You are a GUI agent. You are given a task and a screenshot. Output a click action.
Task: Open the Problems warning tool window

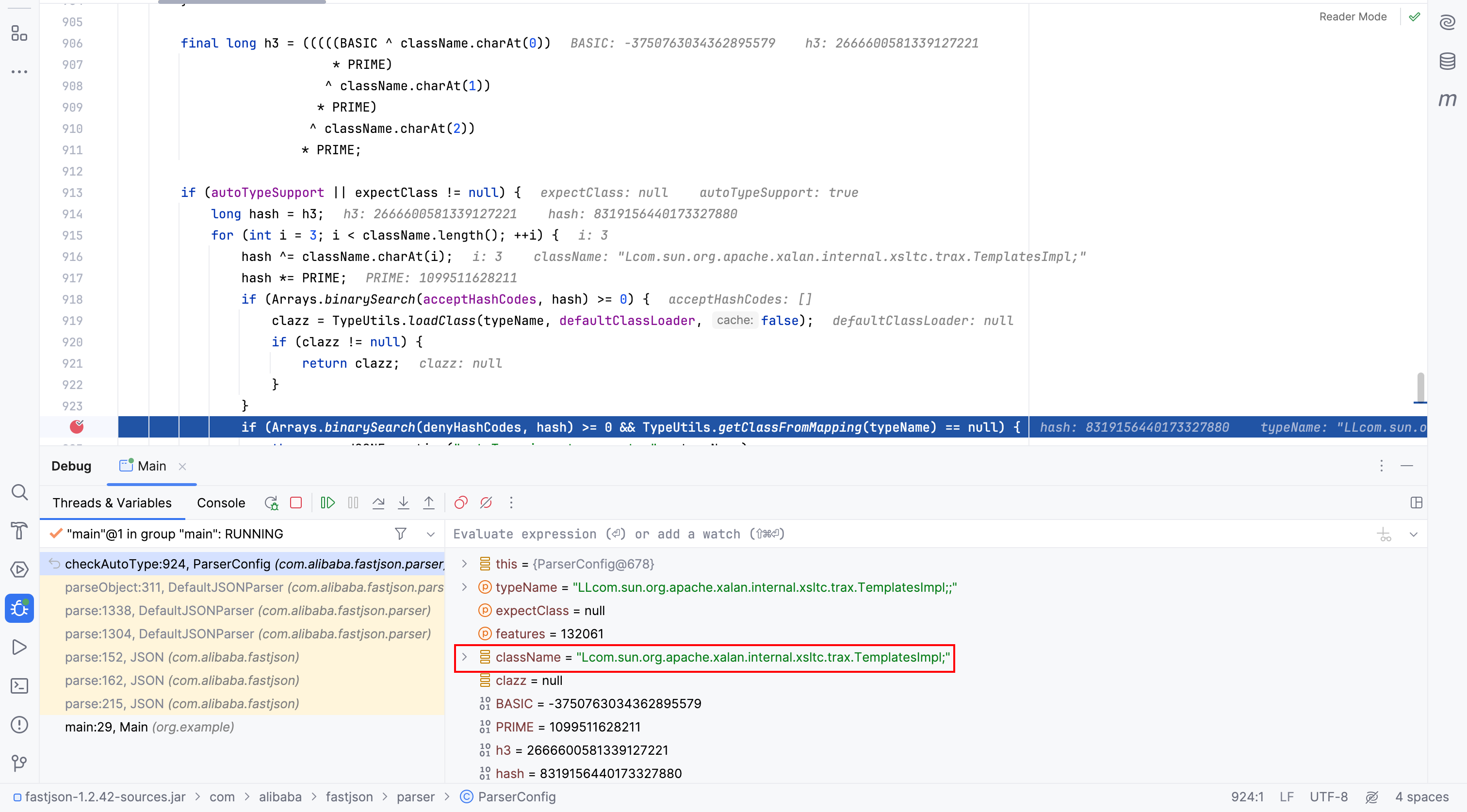click(19, 724)
